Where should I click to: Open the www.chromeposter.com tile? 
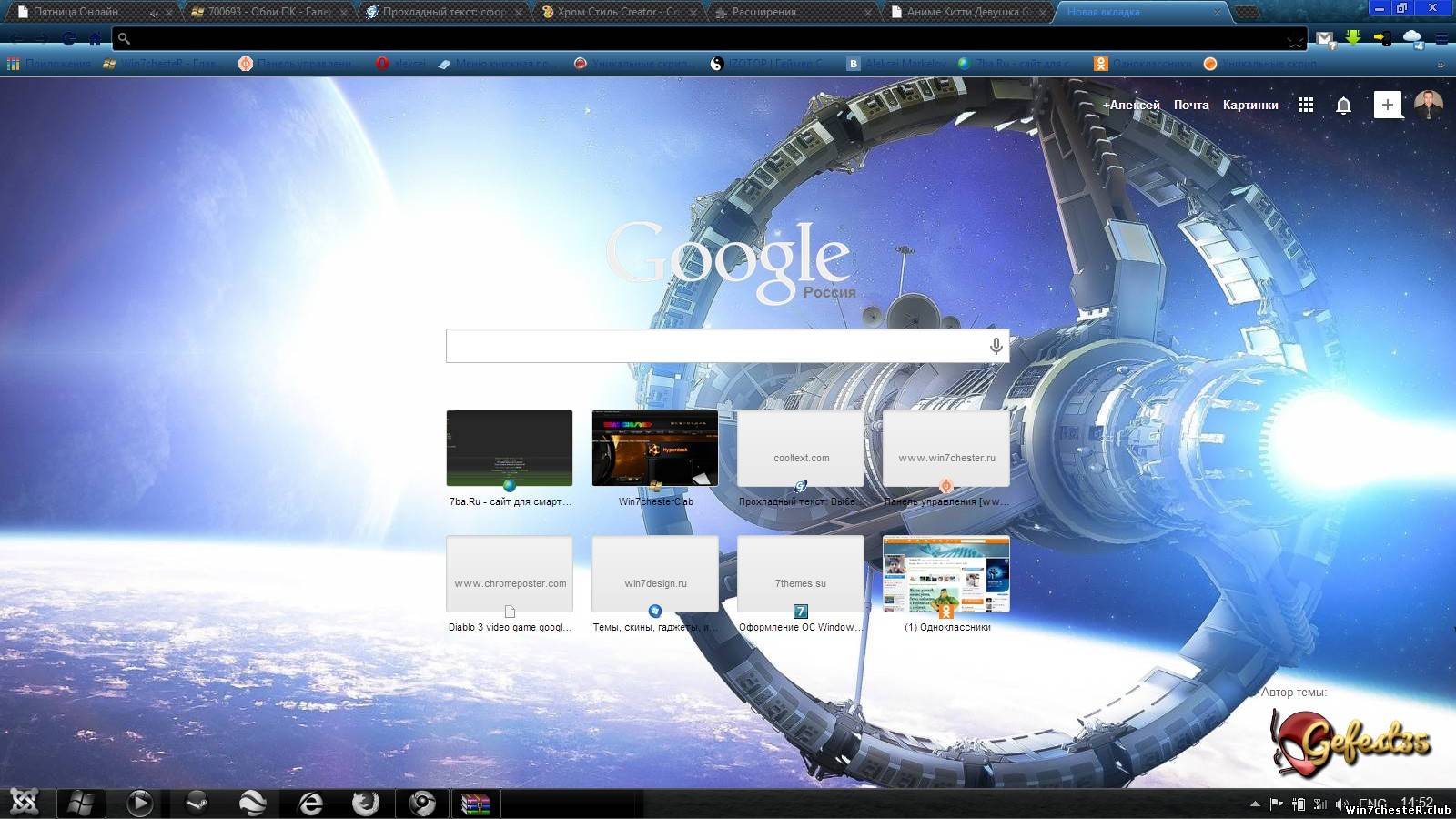510,574
